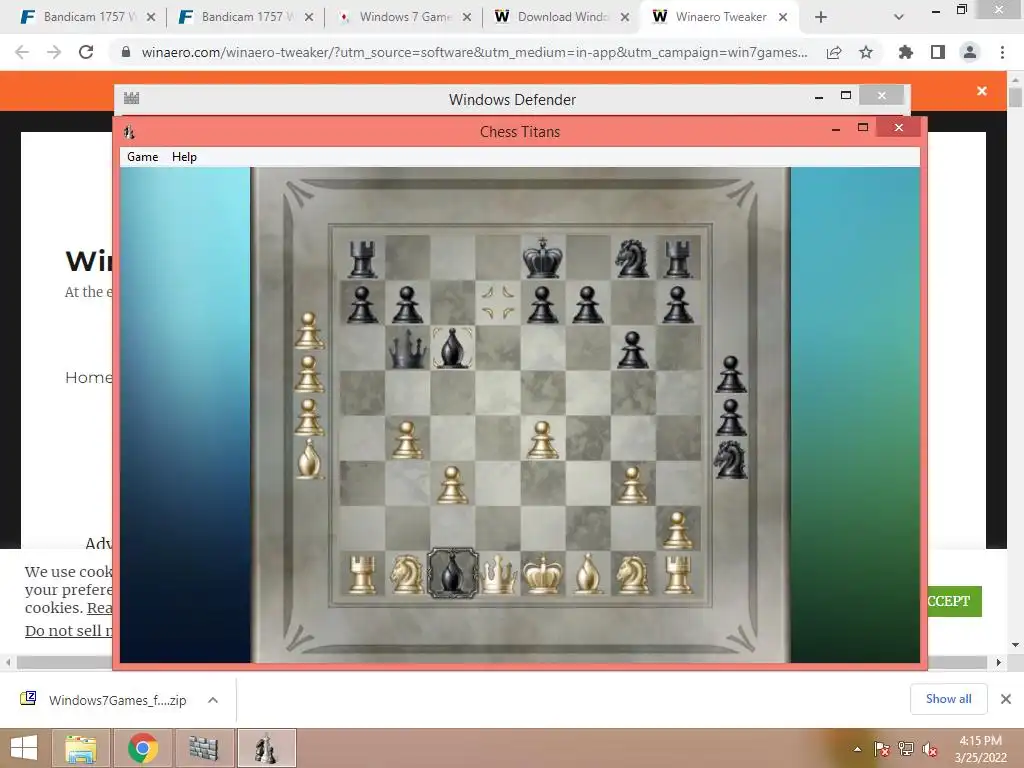Click the white pawn on h2

(x=677, y=530)
